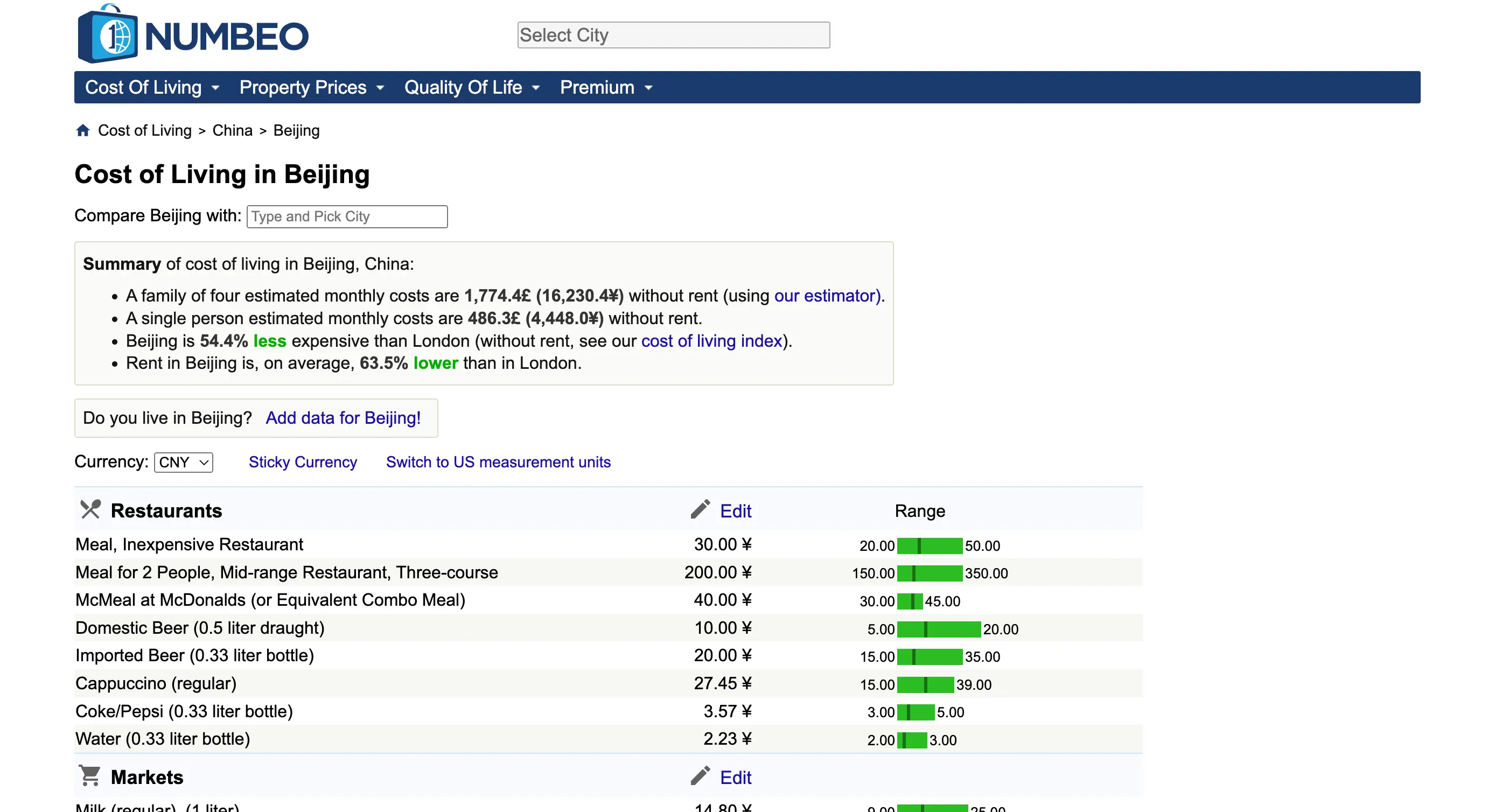Open the our estimator link
The width and height of the screenshot is (1495, 812).
tap(827, 296)
